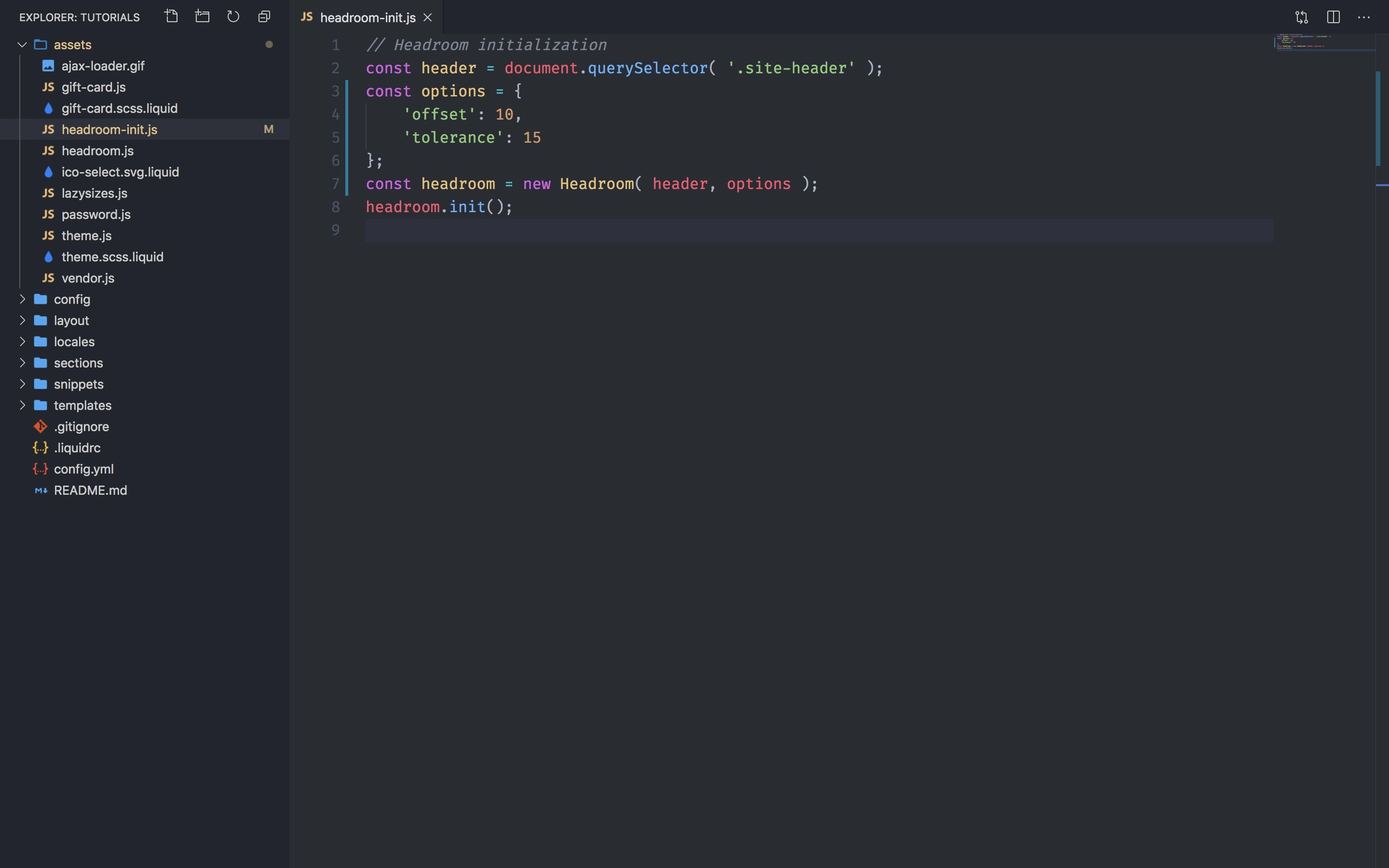Click the JS icon beside gift-card.js
Image resolution: width=1389 pixels, height=868 pixels.
[48, 87]
